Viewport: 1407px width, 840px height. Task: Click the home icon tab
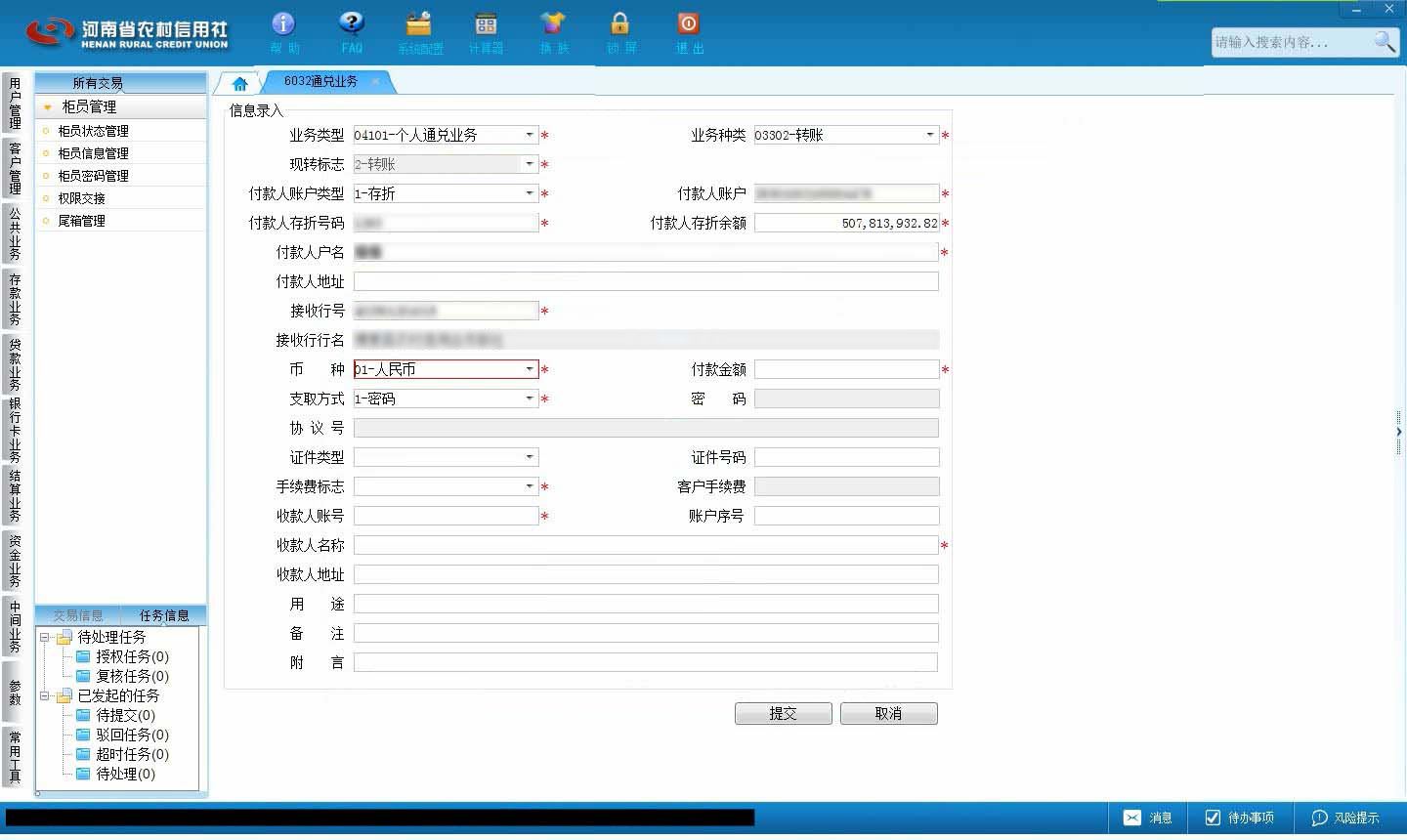239,83
